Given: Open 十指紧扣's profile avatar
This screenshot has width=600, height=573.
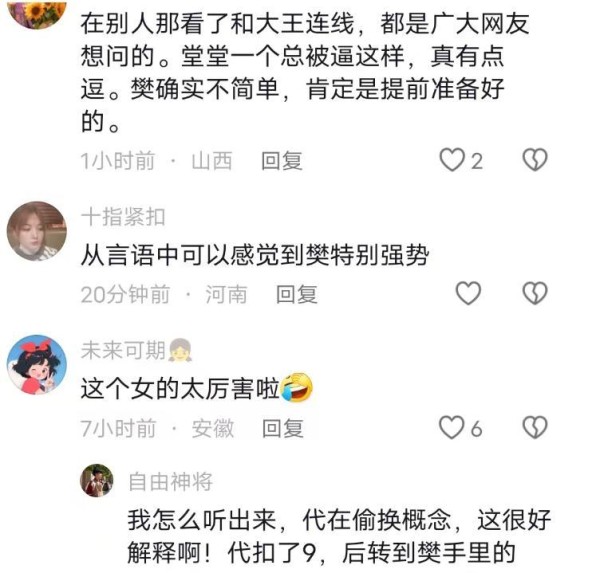Looking at the screenshot, I should [37, 231].
